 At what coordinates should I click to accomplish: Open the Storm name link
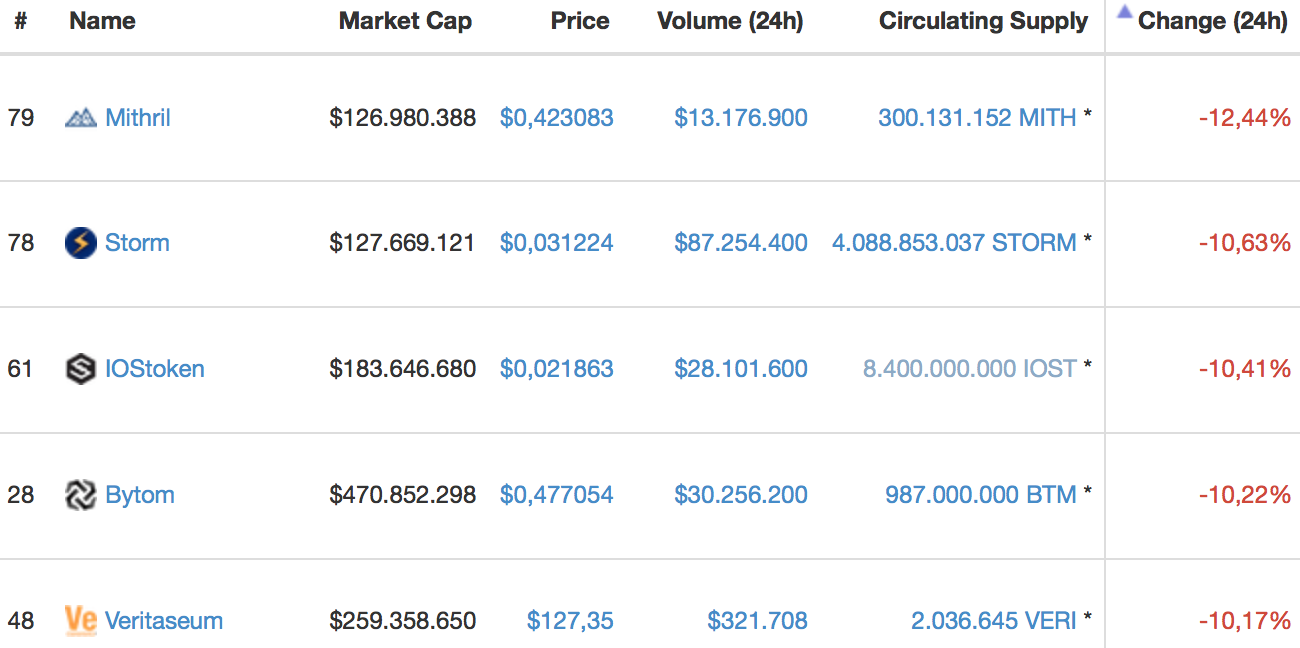[x=137, y=243]
